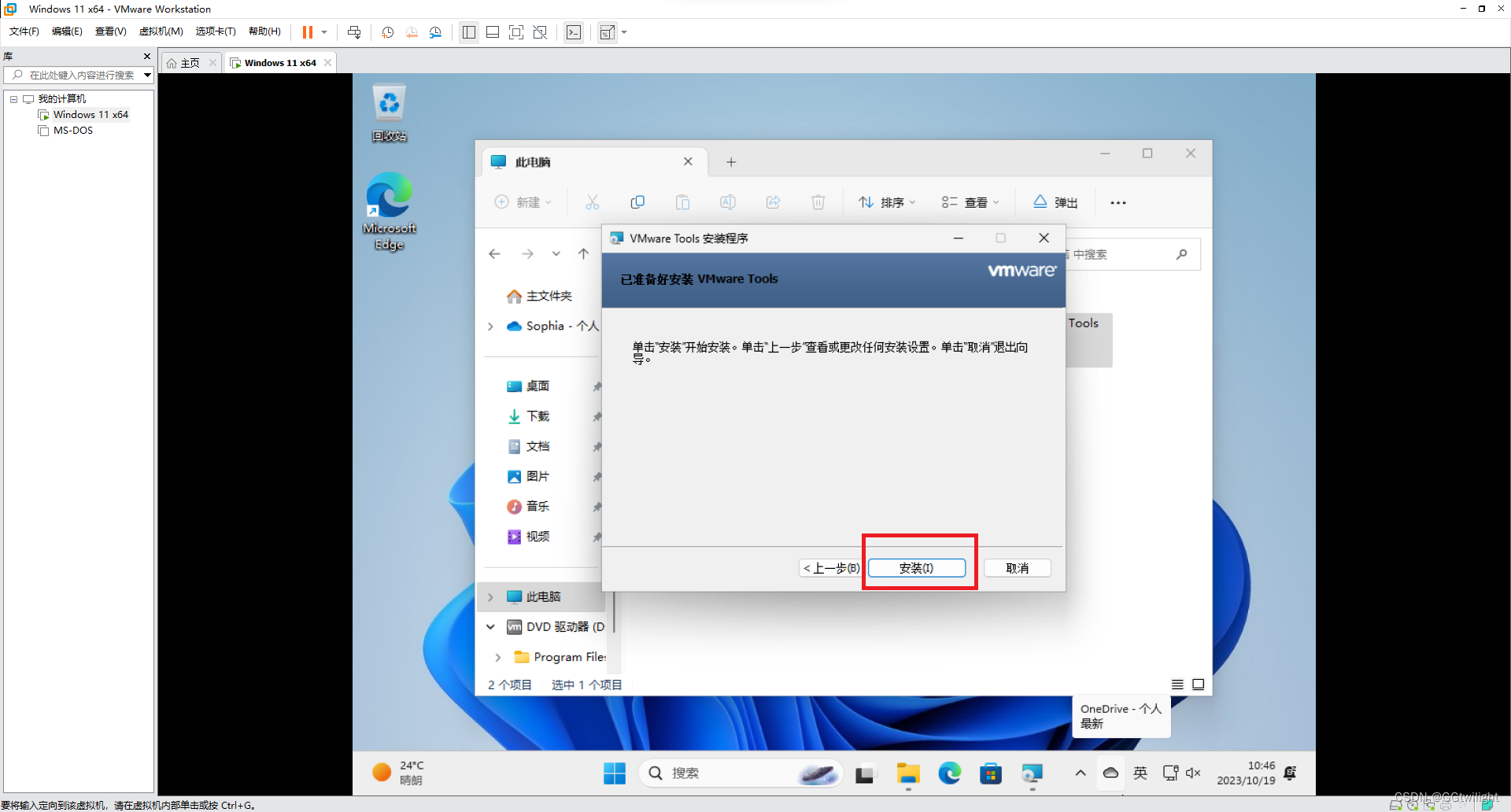Take a snapshot of the virtual machine
1511x812 pixels.
click(x=387, y=32)
